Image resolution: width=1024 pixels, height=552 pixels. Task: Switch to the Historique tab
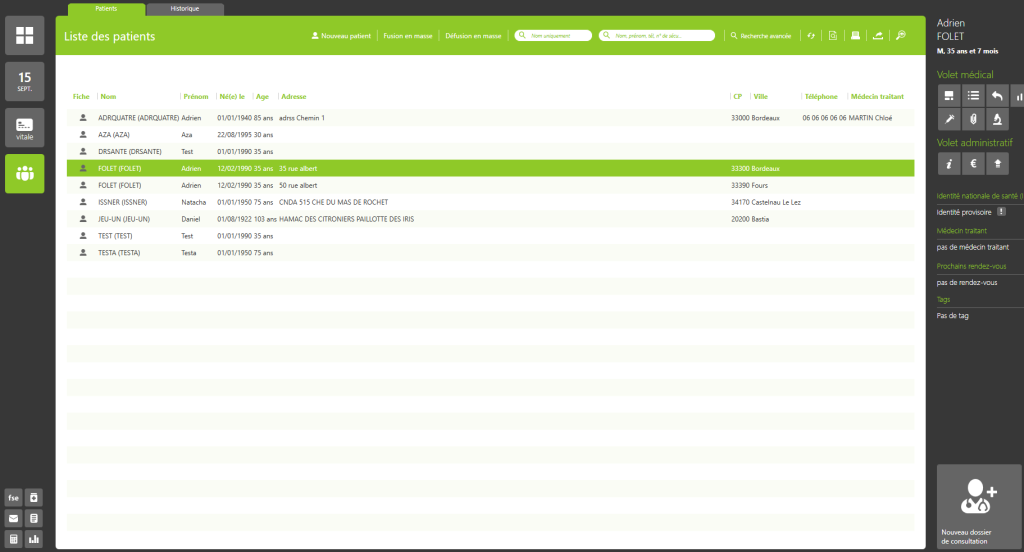tap(185, 9)
